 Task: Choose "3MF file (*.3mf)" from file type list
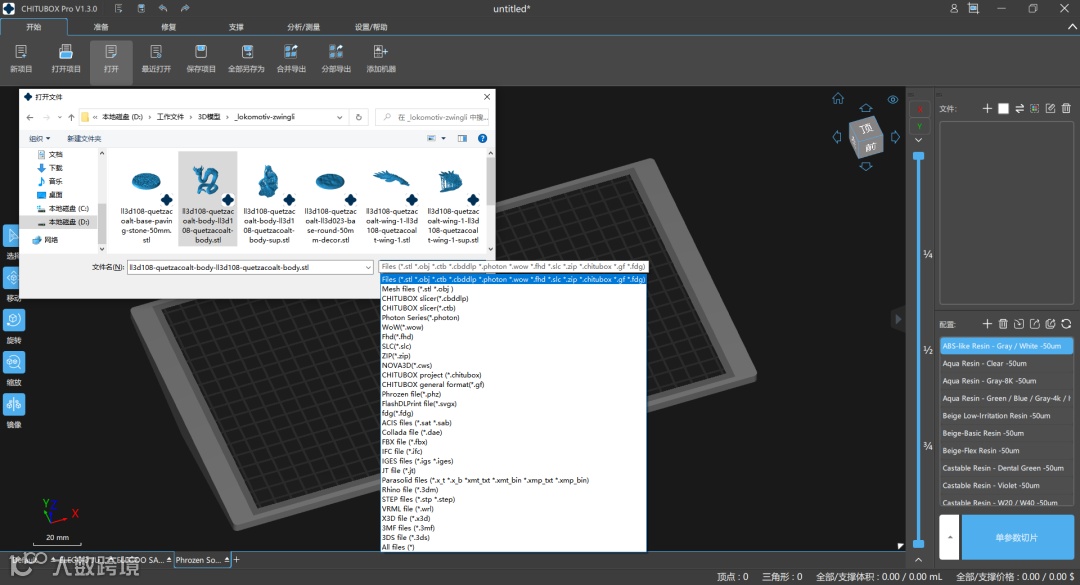pos(409,528)
